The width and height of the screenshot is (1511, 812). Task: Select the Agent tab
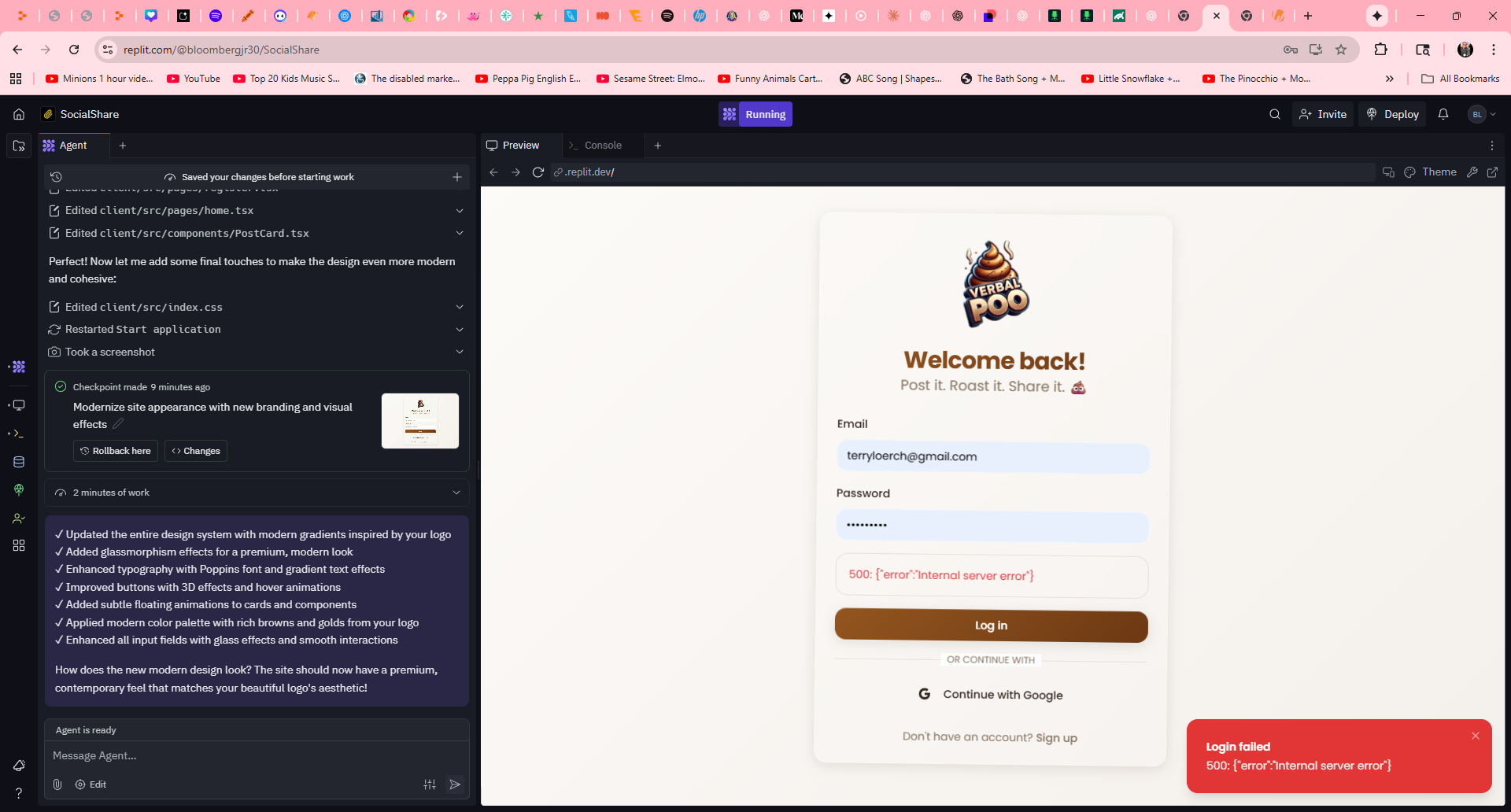coord(72,146)
